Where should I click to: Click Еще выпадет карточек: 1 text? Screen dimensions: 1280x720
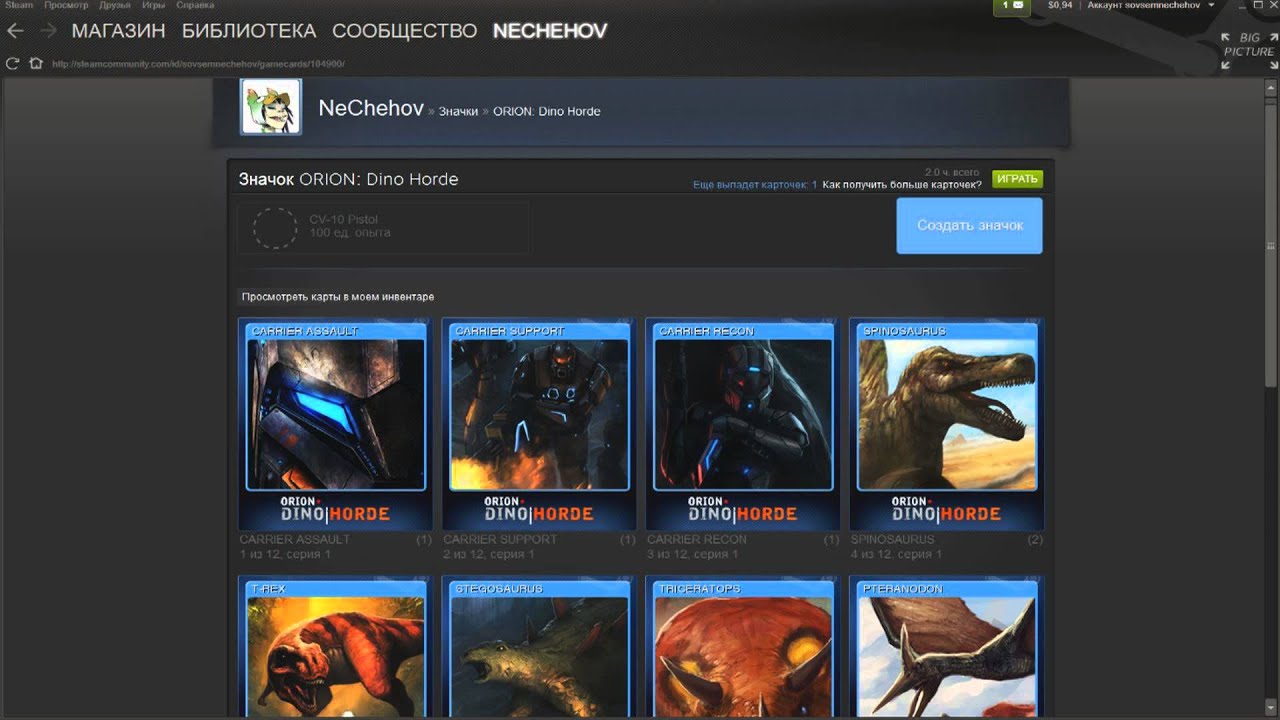click(755, 185)
